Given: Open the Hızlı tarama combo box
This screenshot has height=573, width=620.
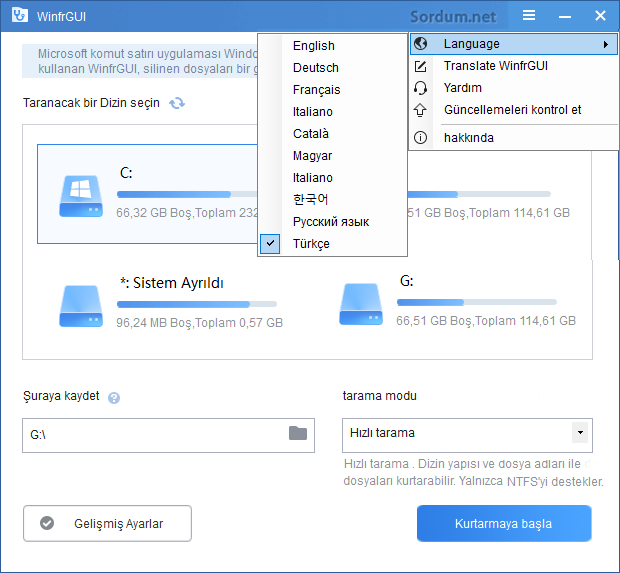Looking at the screenshot, I should tap(467, 435).
